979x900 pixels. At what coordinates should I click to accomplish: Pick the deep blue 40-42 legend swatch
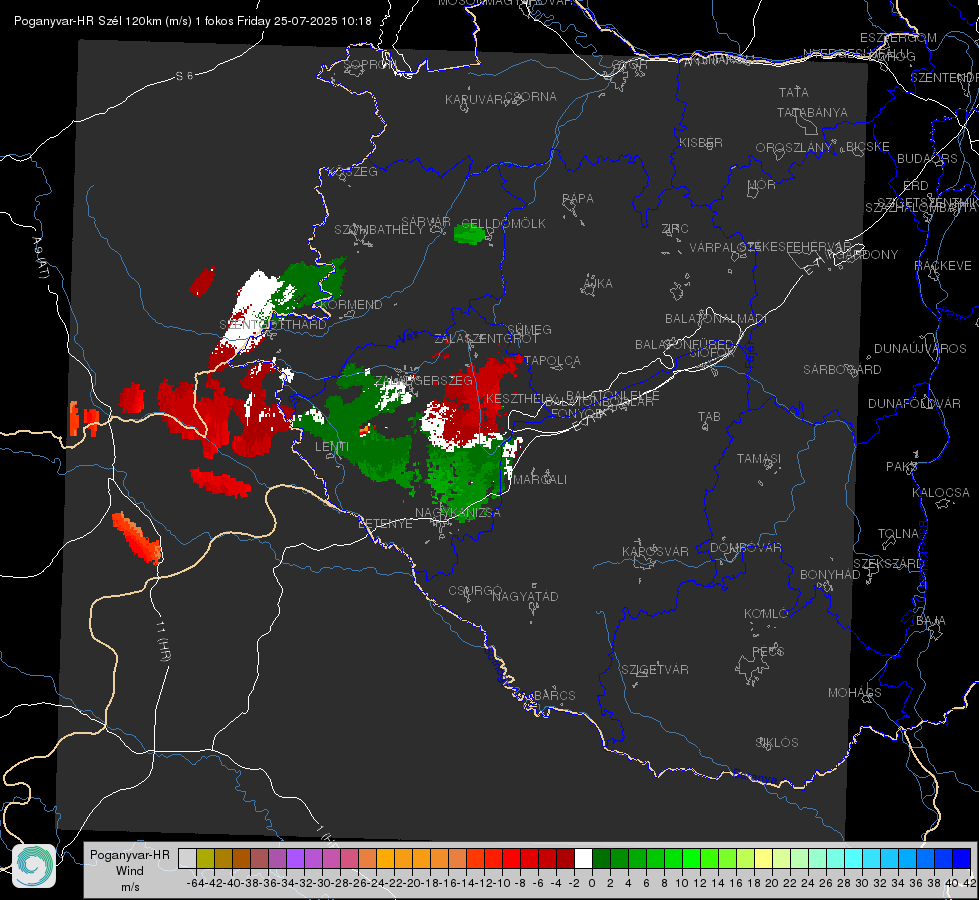tap(962, 858)
